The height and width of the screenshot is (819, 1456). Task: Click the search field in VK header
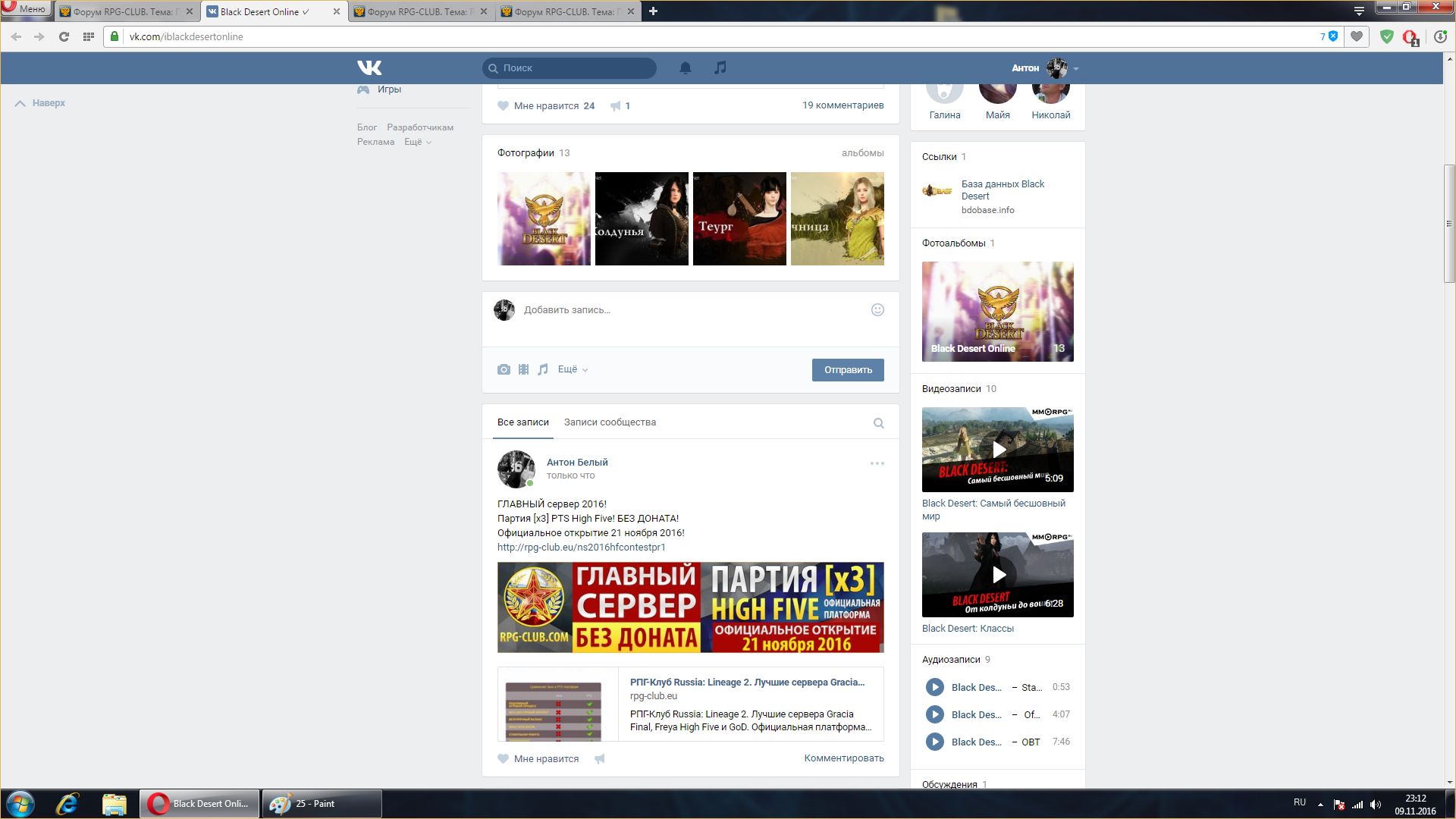pos(570,67)
